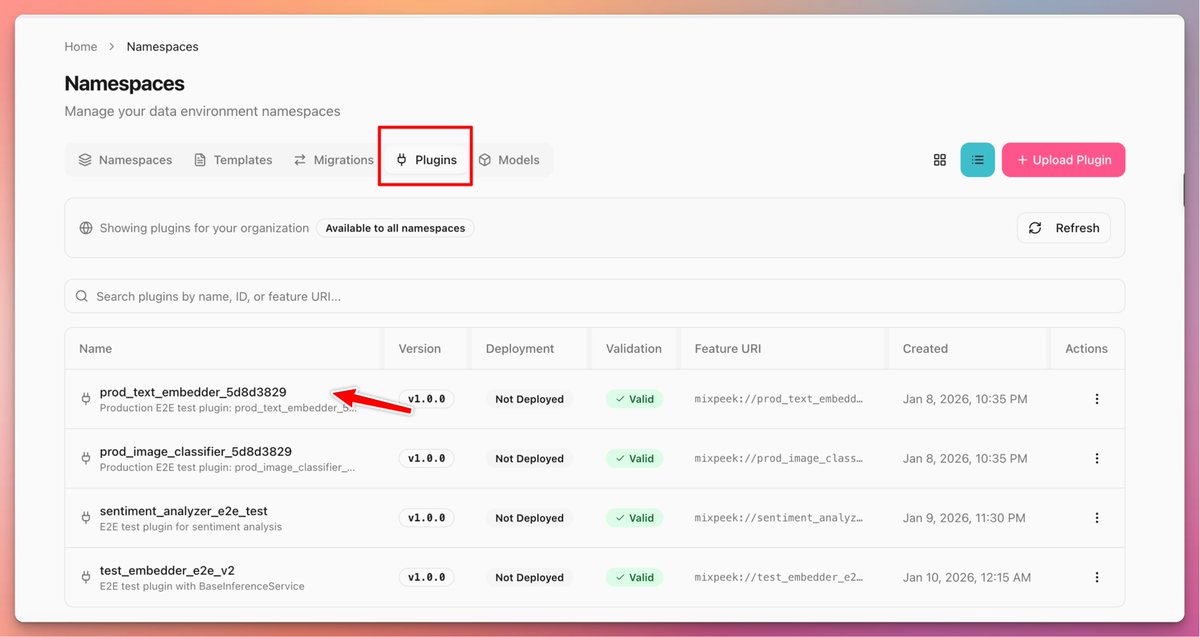This screenshot has height=637, width=1200.
Task: Click Created column header
Action: coord(925,349)
